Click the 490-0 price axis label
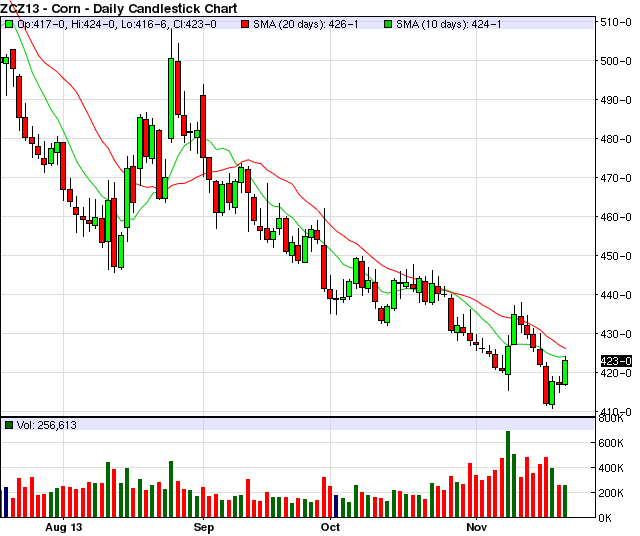Screen dimensions: 640x536 tap(616, 100)
